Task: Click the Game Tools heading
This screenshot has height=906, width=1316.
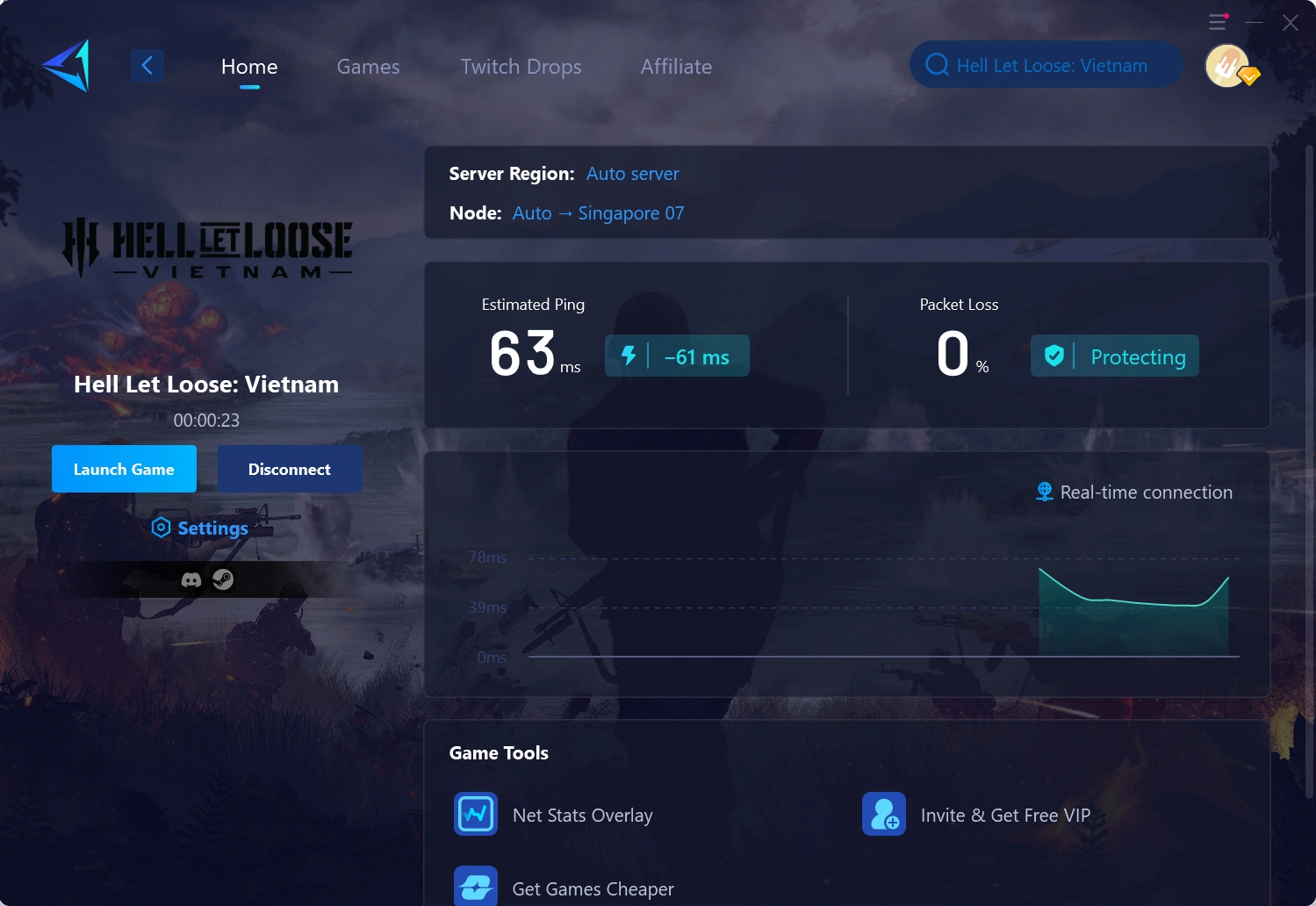Action: [x=499, y=753]
